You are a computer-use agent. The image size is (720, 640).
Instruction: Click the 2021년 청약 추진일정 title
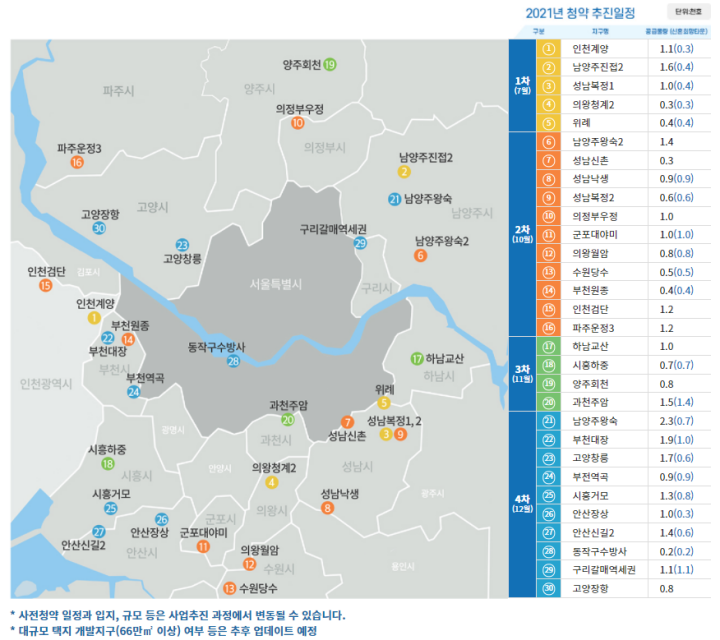[580, 13]
